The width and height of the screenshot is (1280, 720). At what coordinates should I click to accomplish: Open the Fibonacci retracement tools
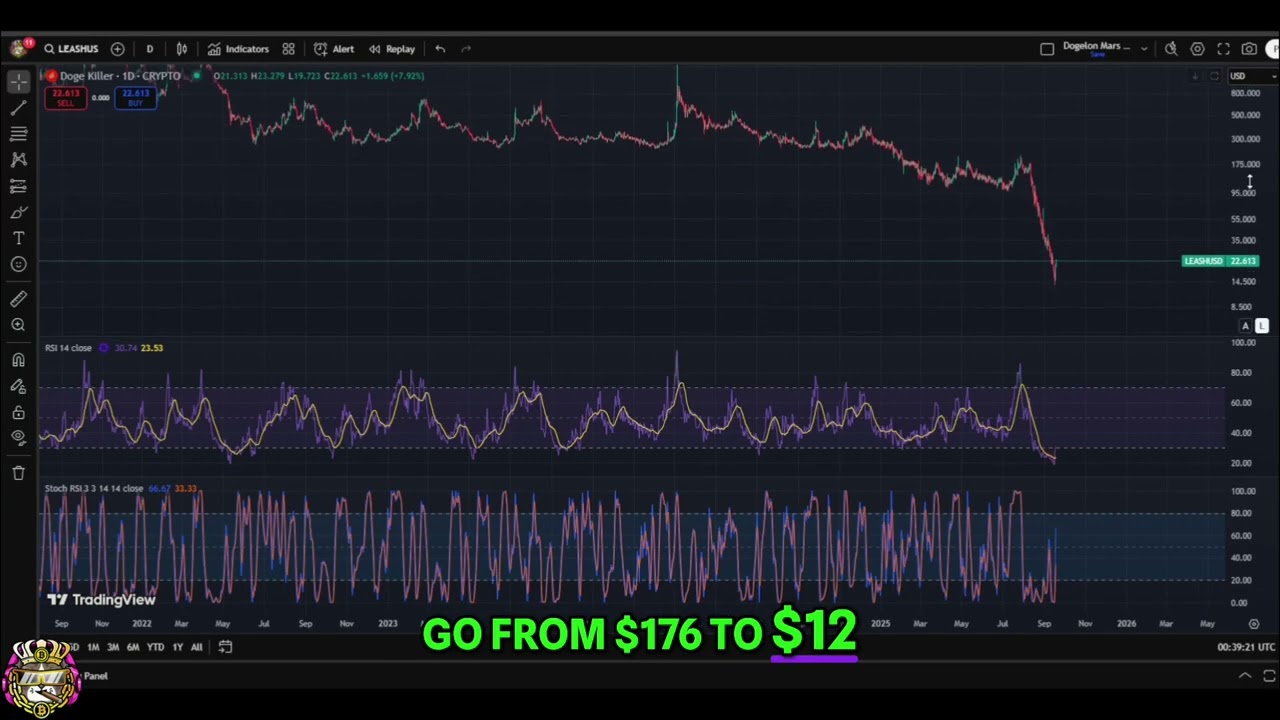[18, 134]
